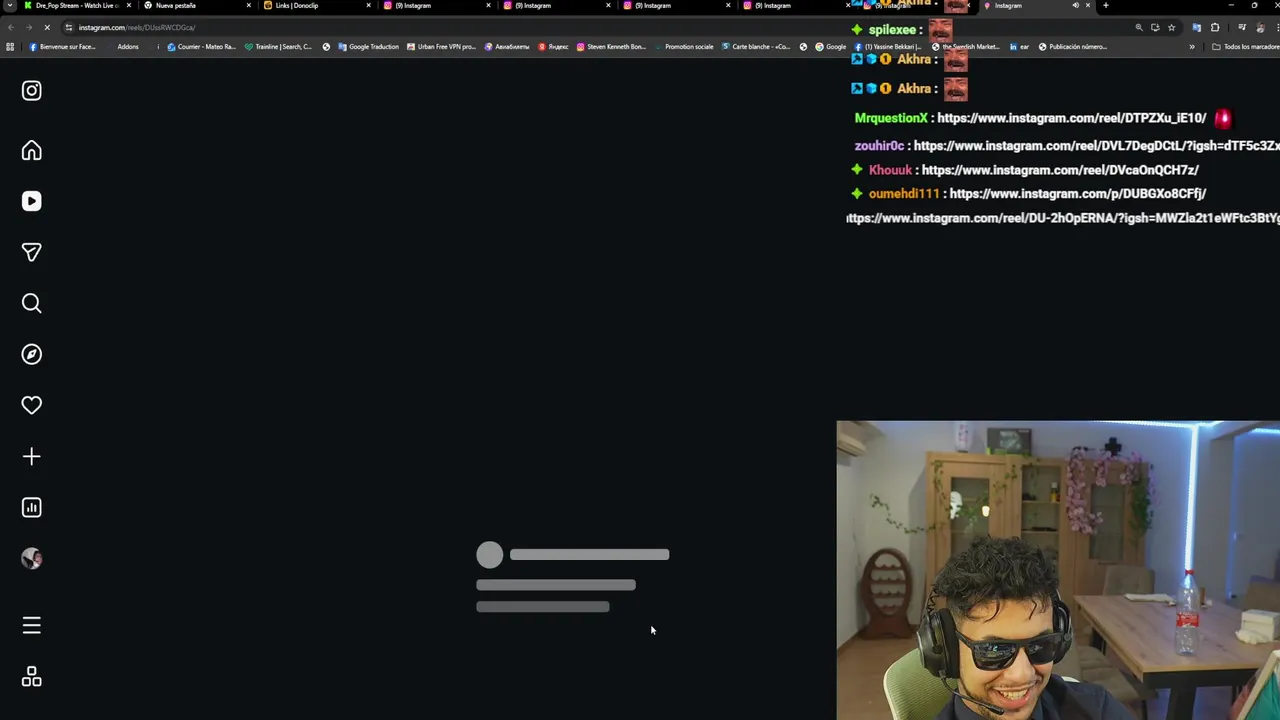Close the Dre_Pop Stream tab

pos(129,5)
